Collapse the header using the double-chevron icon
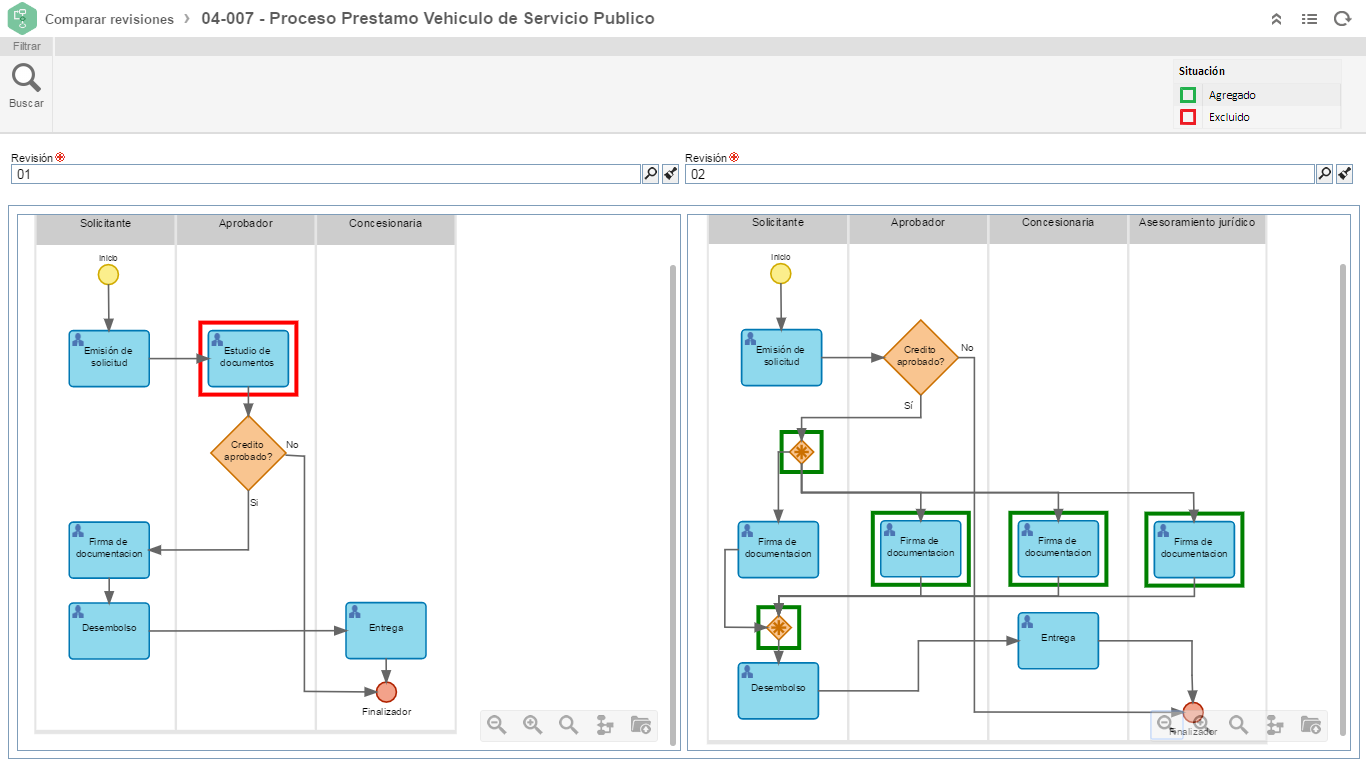 click(1276, 18)
